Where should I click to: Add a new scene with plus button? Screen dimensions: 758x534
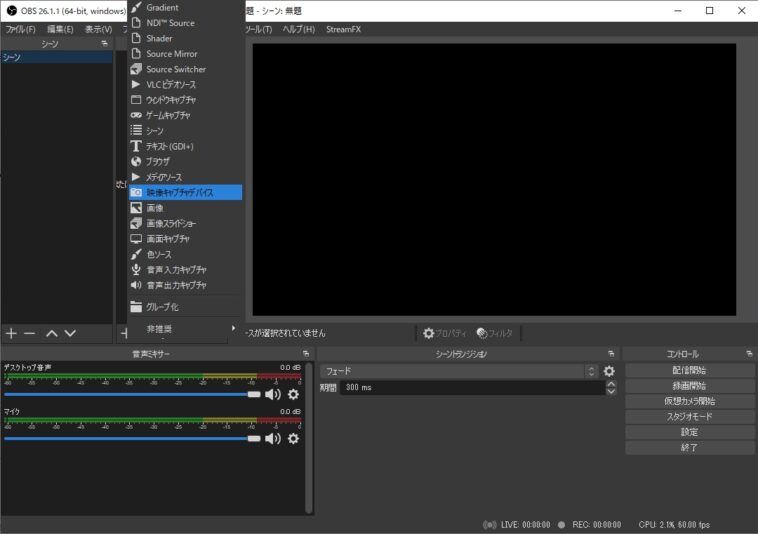(11, 333)
